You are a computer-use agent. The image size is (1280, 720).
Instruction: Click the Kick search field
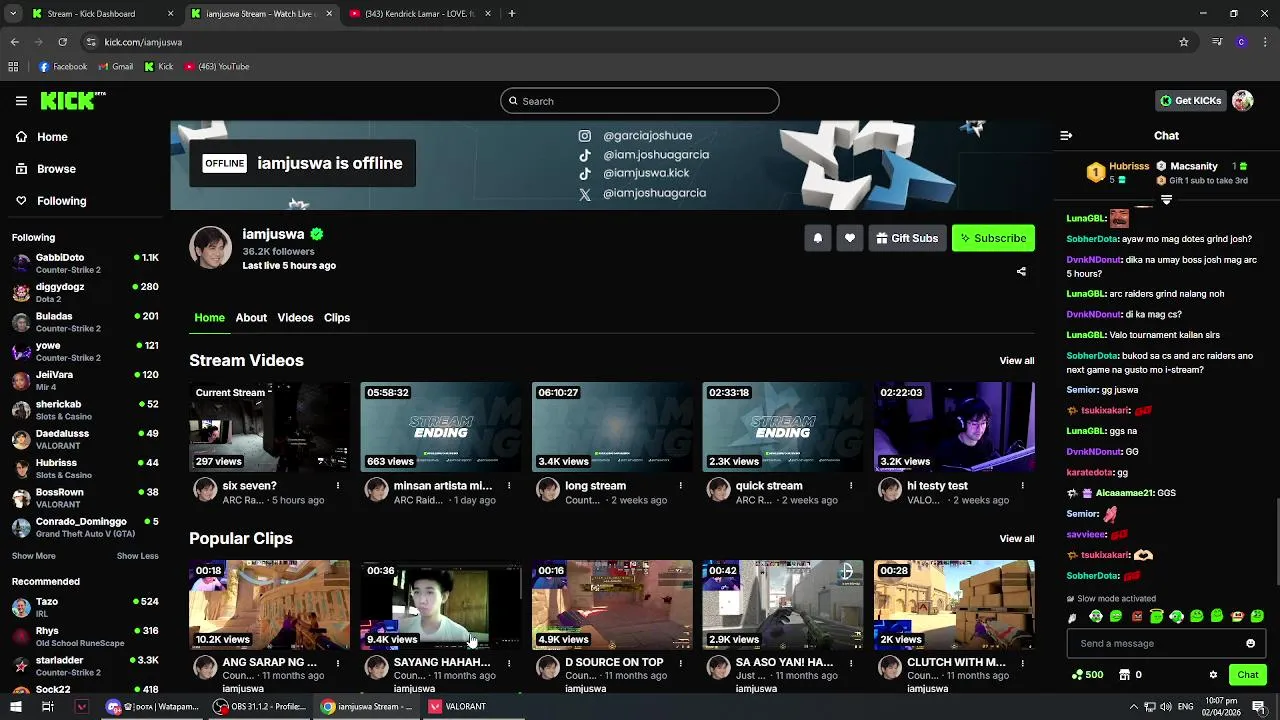click(x=640, y=101)
